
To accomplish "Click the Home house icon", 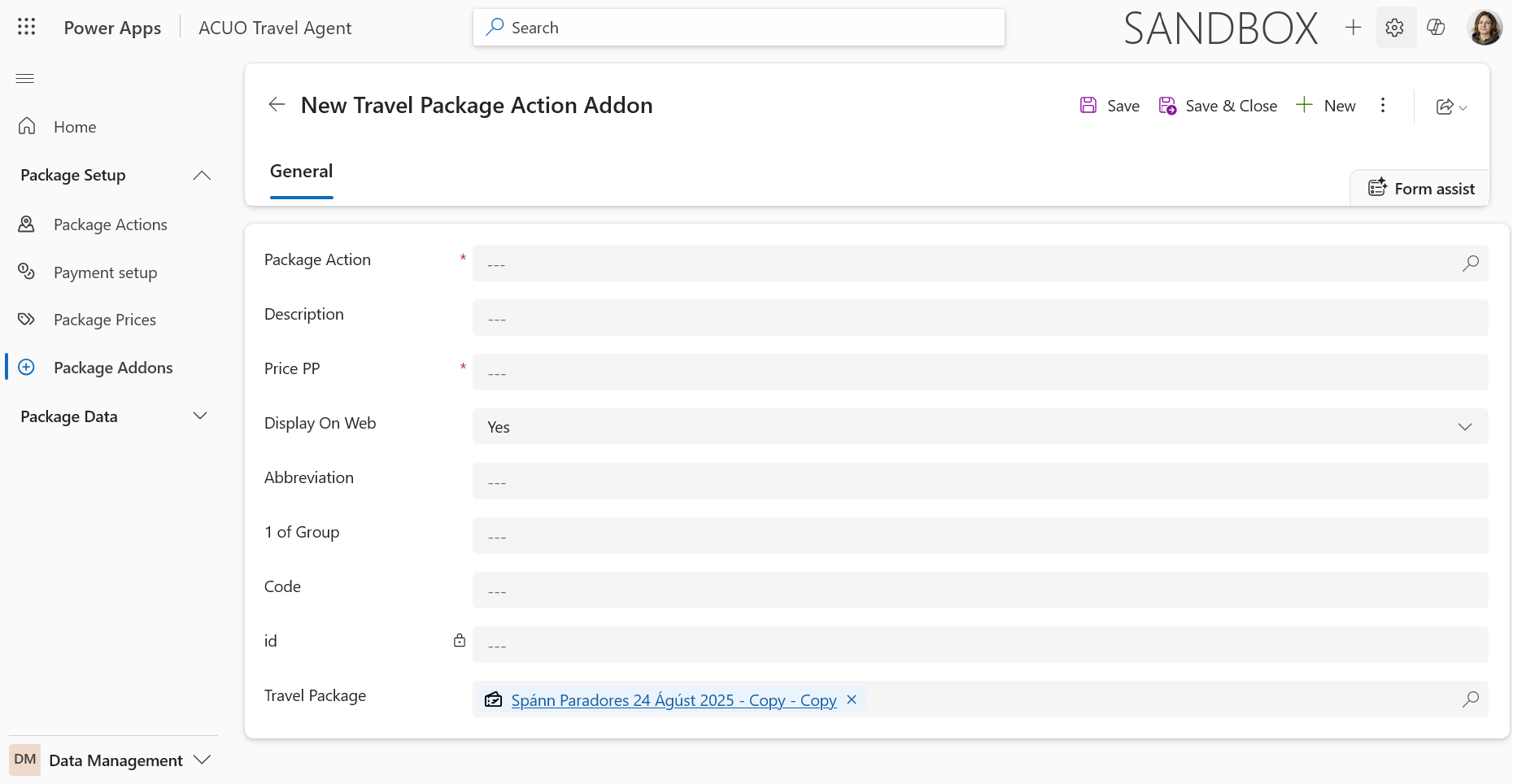I will 27,126.
